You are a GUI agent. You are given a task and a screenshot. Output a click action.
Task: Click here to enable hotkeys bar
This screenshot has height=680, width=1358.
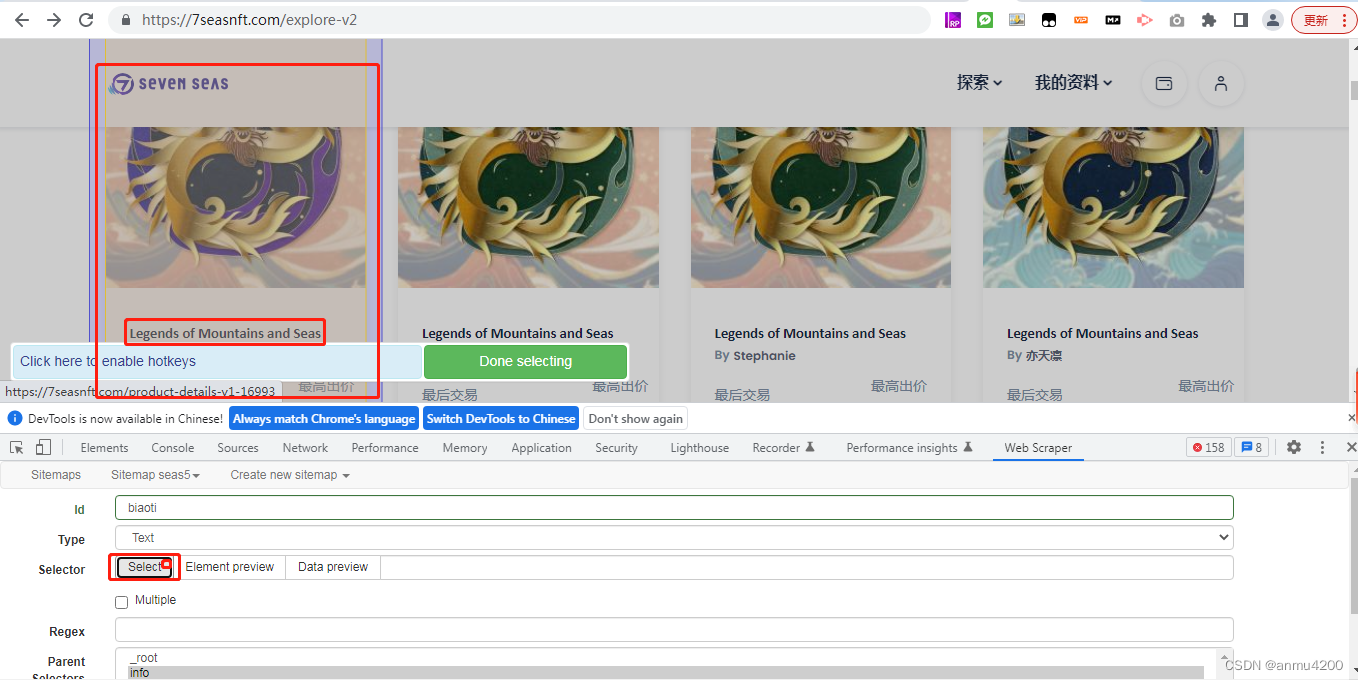coord(216,361)
